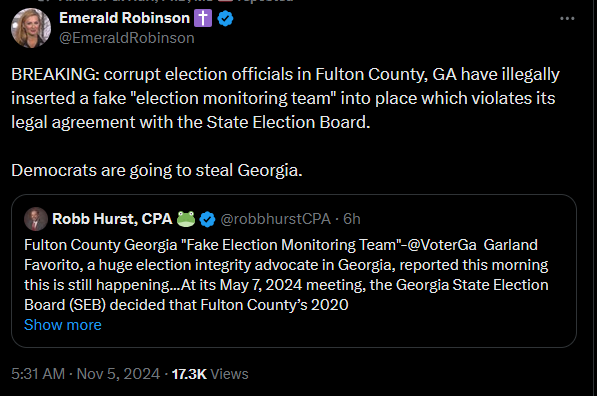The image size is (597, 396).
Task: Click the main tweet text starting BREAKING
Action: pos(286,98)
